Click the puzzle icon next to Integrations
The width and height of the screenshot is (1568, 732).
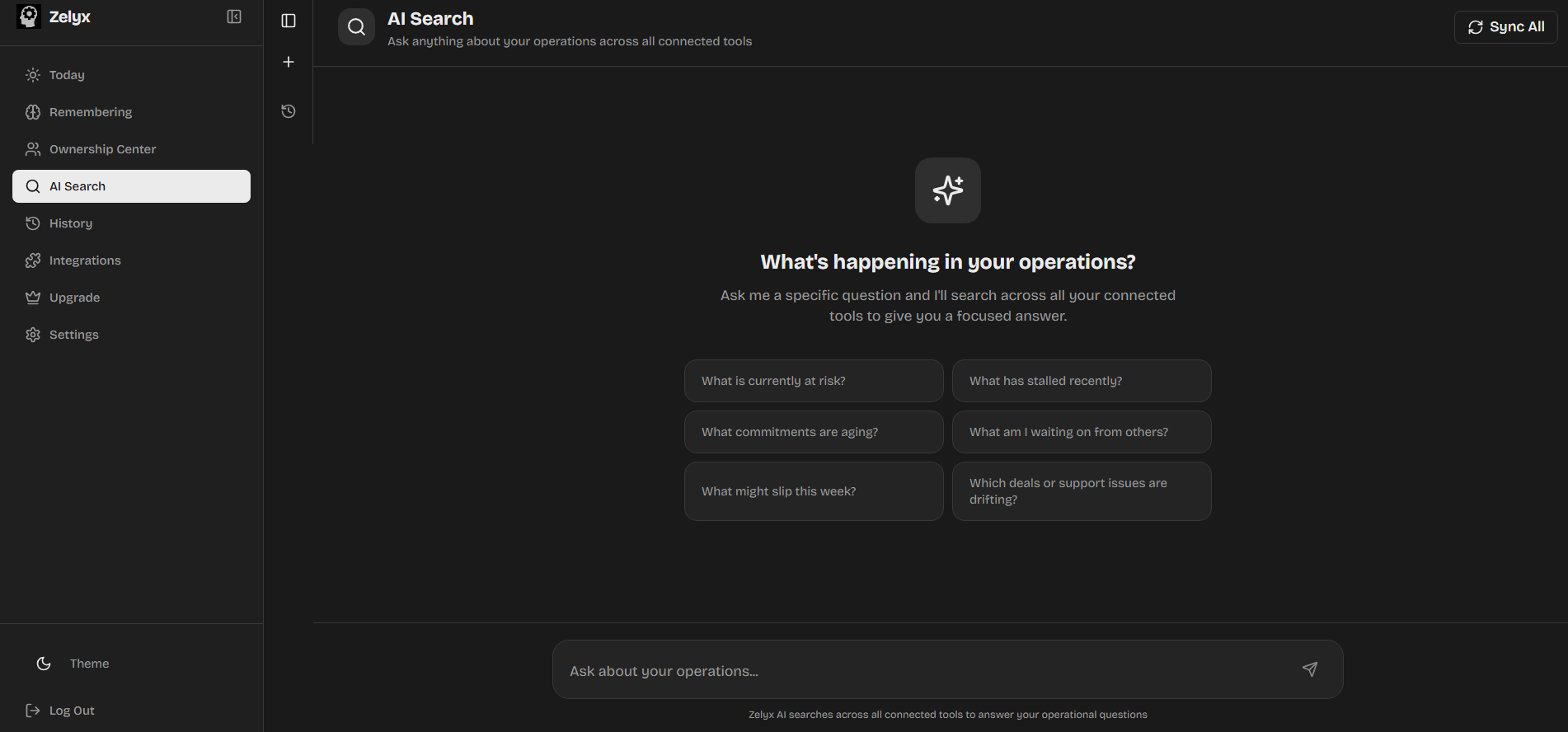(x=33, y=260)
